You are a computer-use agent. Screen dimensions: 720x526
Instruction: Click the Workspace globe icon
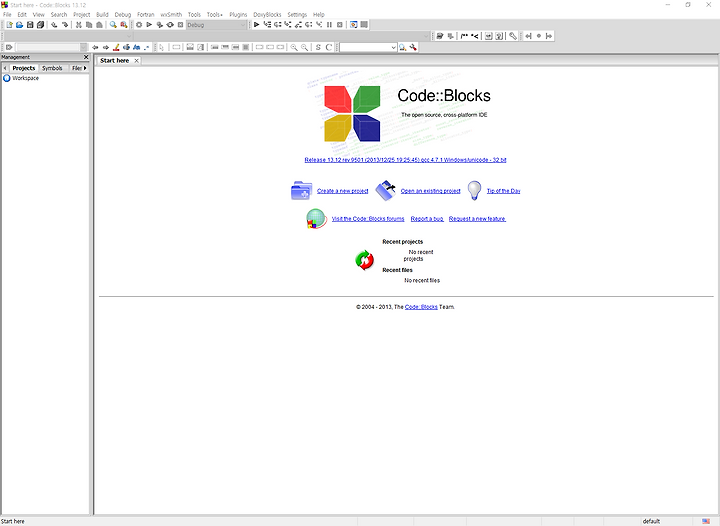pos(6,78)
